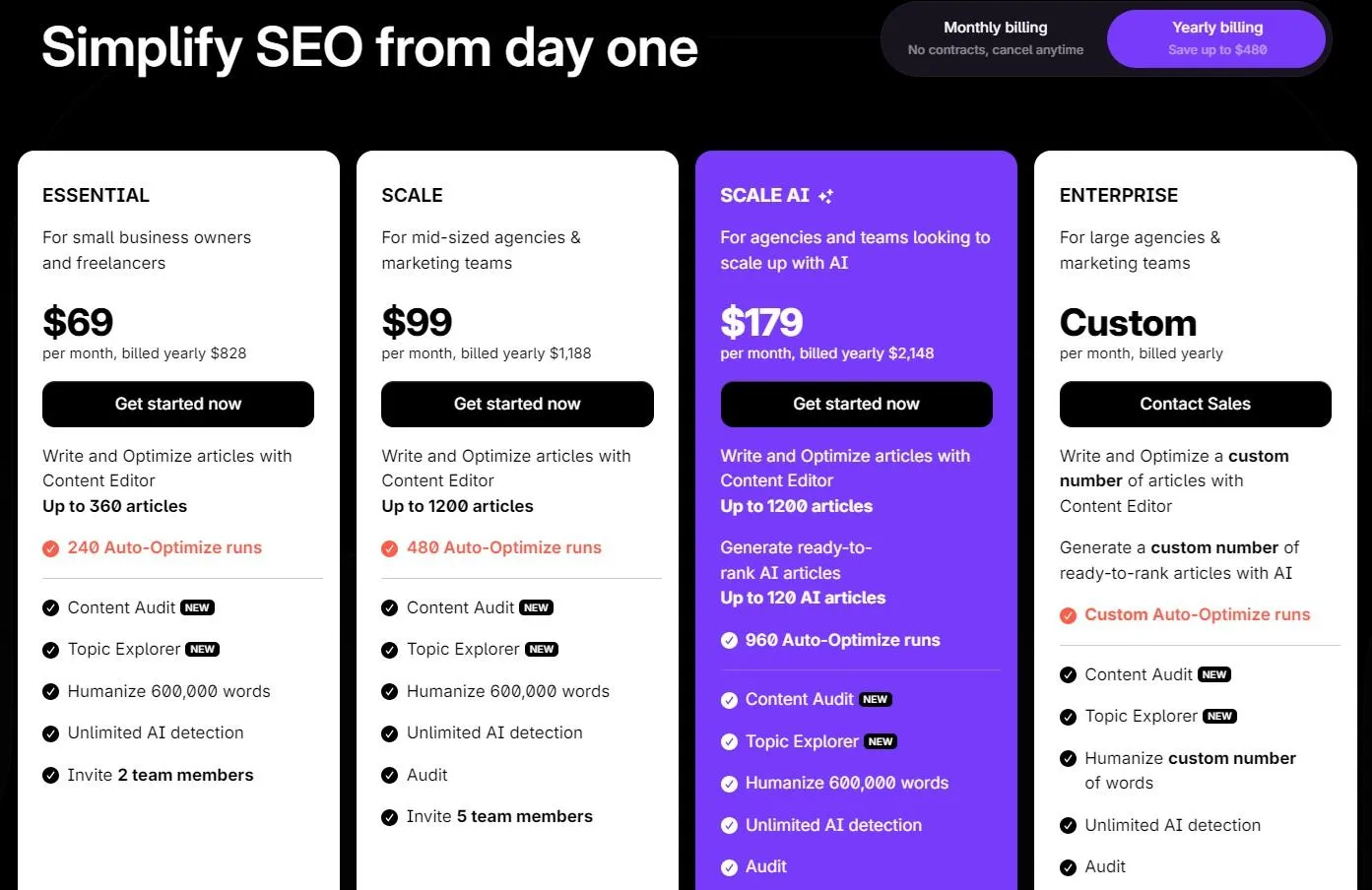Get started now with Scale AI plan
The width and height of the screenshot is (1372, 890).
click(x=856, y=404)
